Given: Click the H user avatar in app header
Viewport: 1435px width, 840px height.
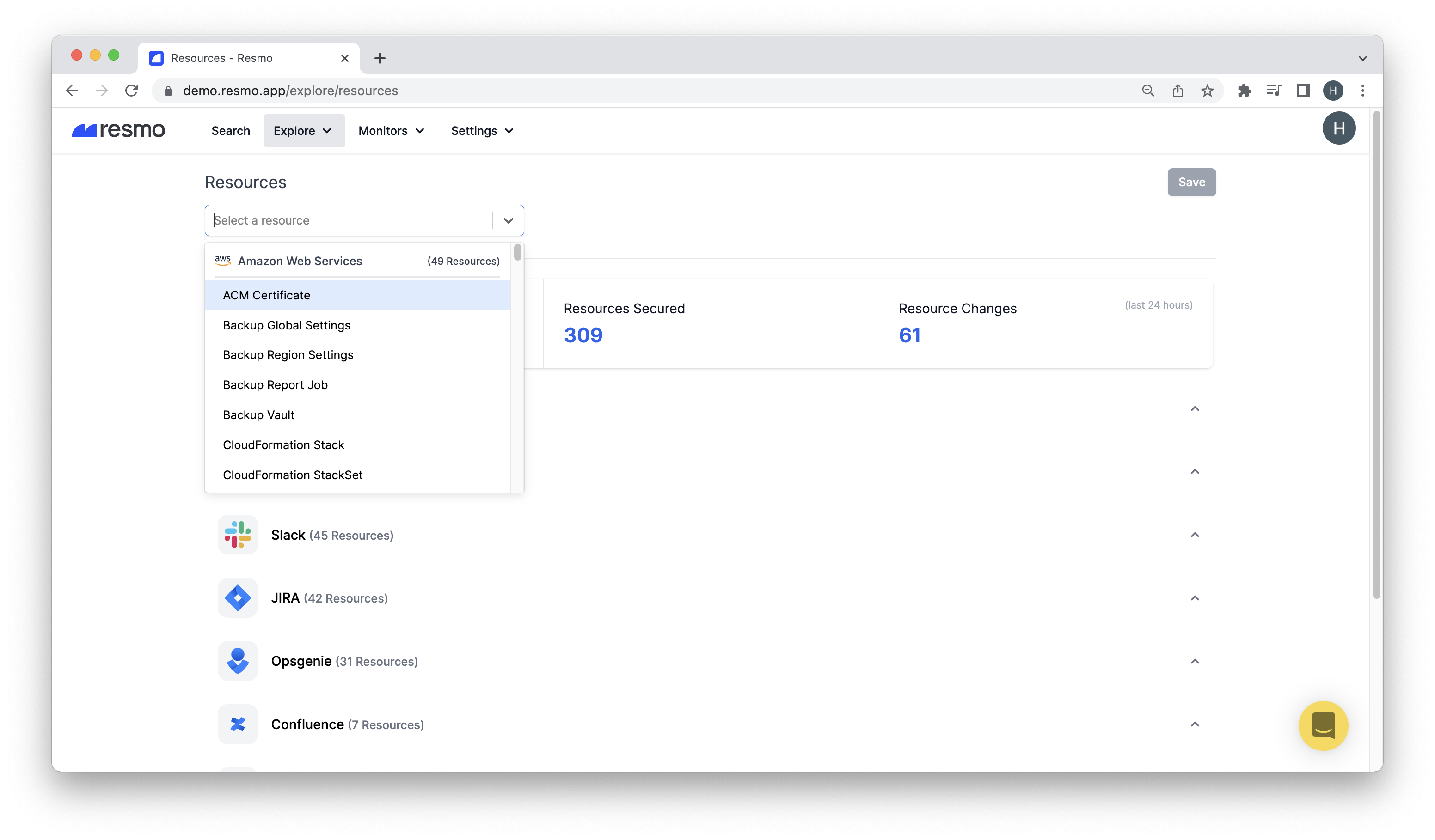Looking at the screenshot, I should pos(1338,128).
